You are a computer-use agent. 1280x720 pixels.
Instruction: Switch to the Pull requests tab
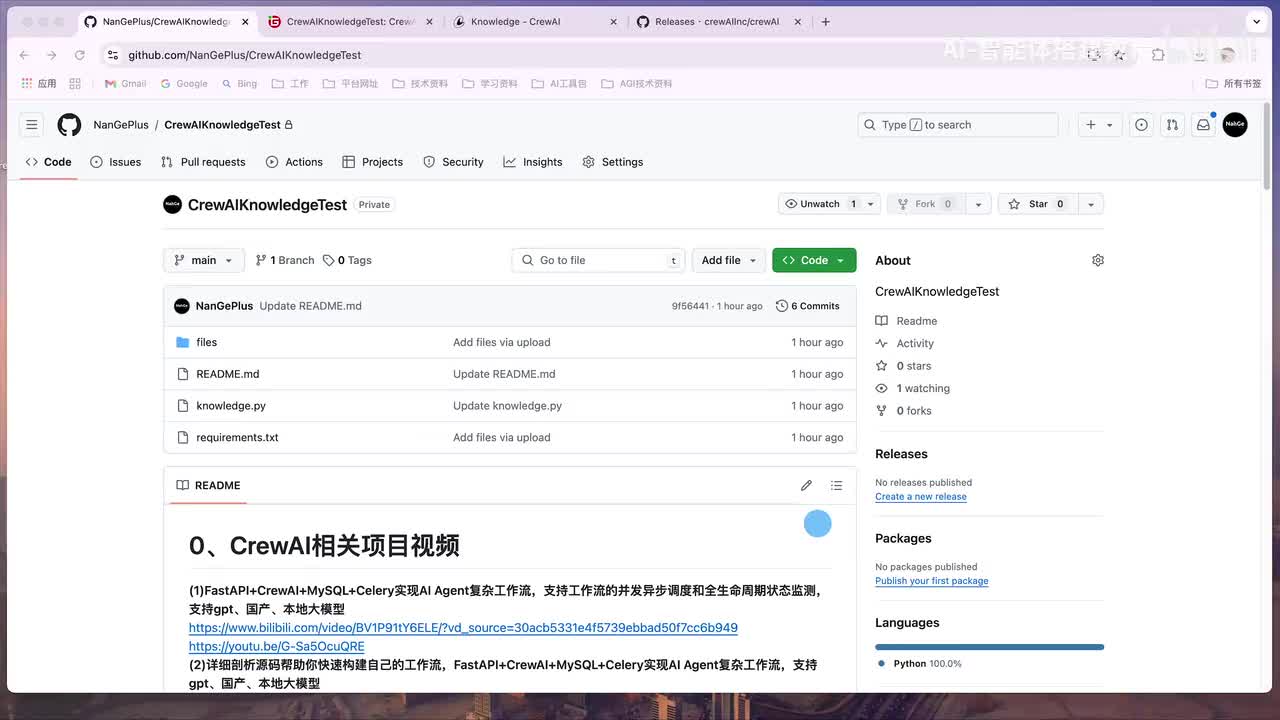click(x=203, y=162)
